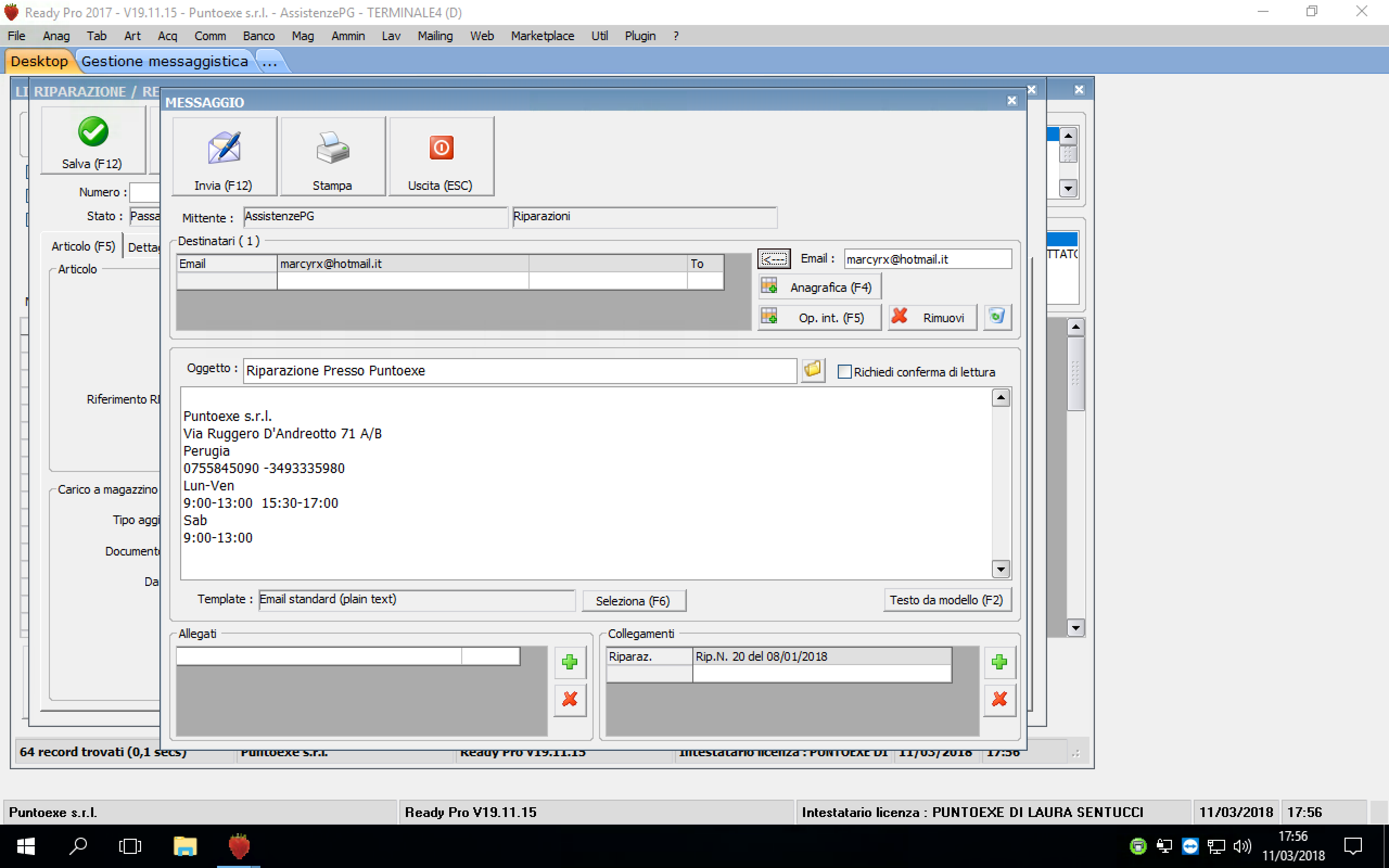This screenshot has height=868, width=1389.
Task: Open the Mag menu
Action: (x=302, y=36)
